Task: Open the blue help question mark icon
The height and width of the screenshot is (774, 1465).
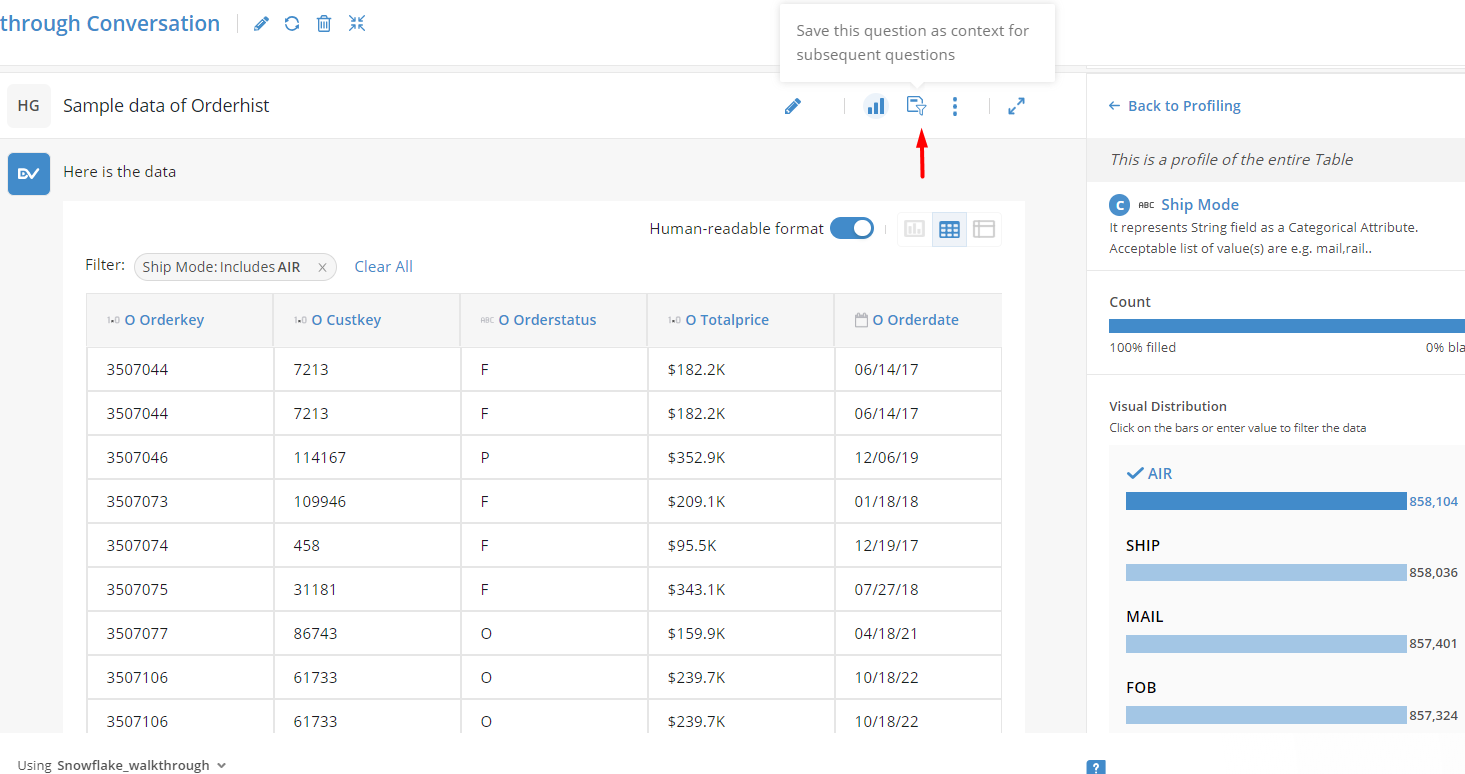Action: pos(1096,767)
